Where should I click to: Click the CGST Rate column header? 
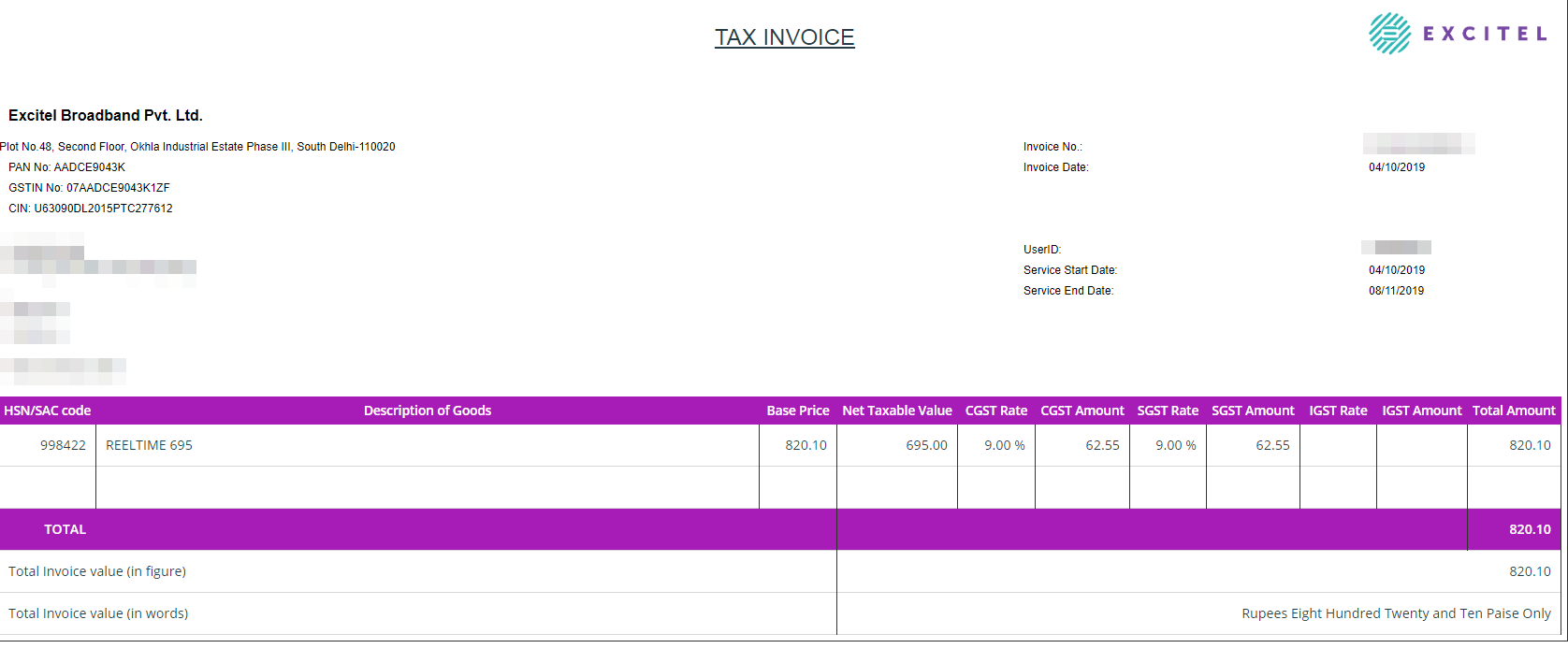pyautogui.click(x=996, y=411)
